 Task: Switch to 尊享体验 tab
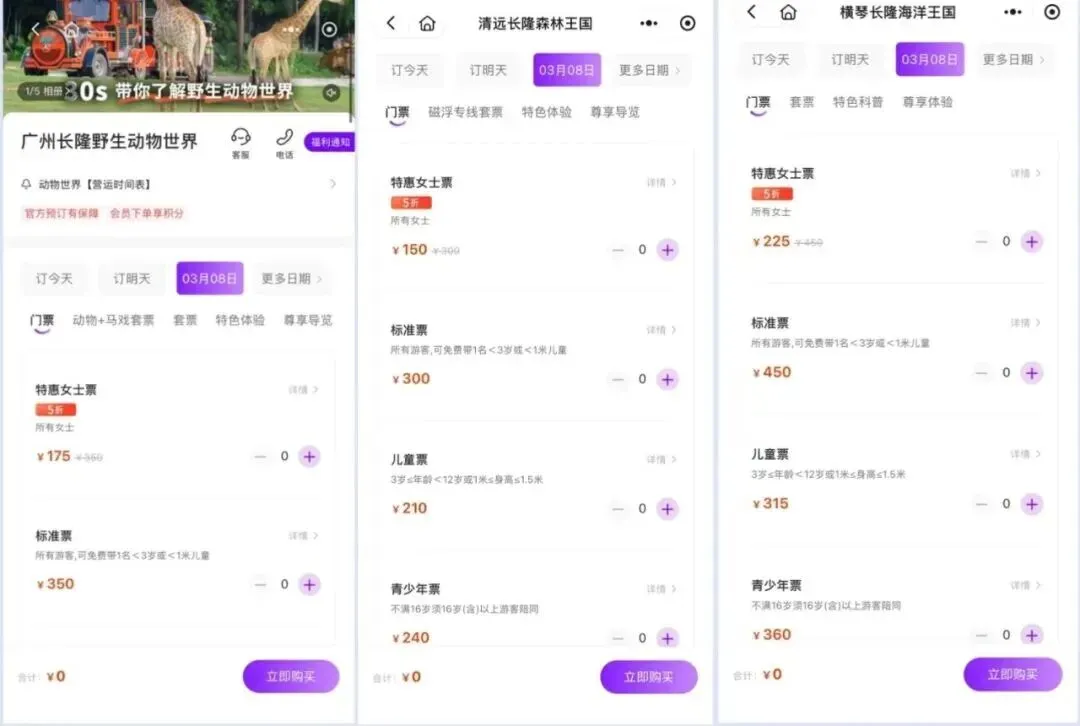(x=928, y=102)
